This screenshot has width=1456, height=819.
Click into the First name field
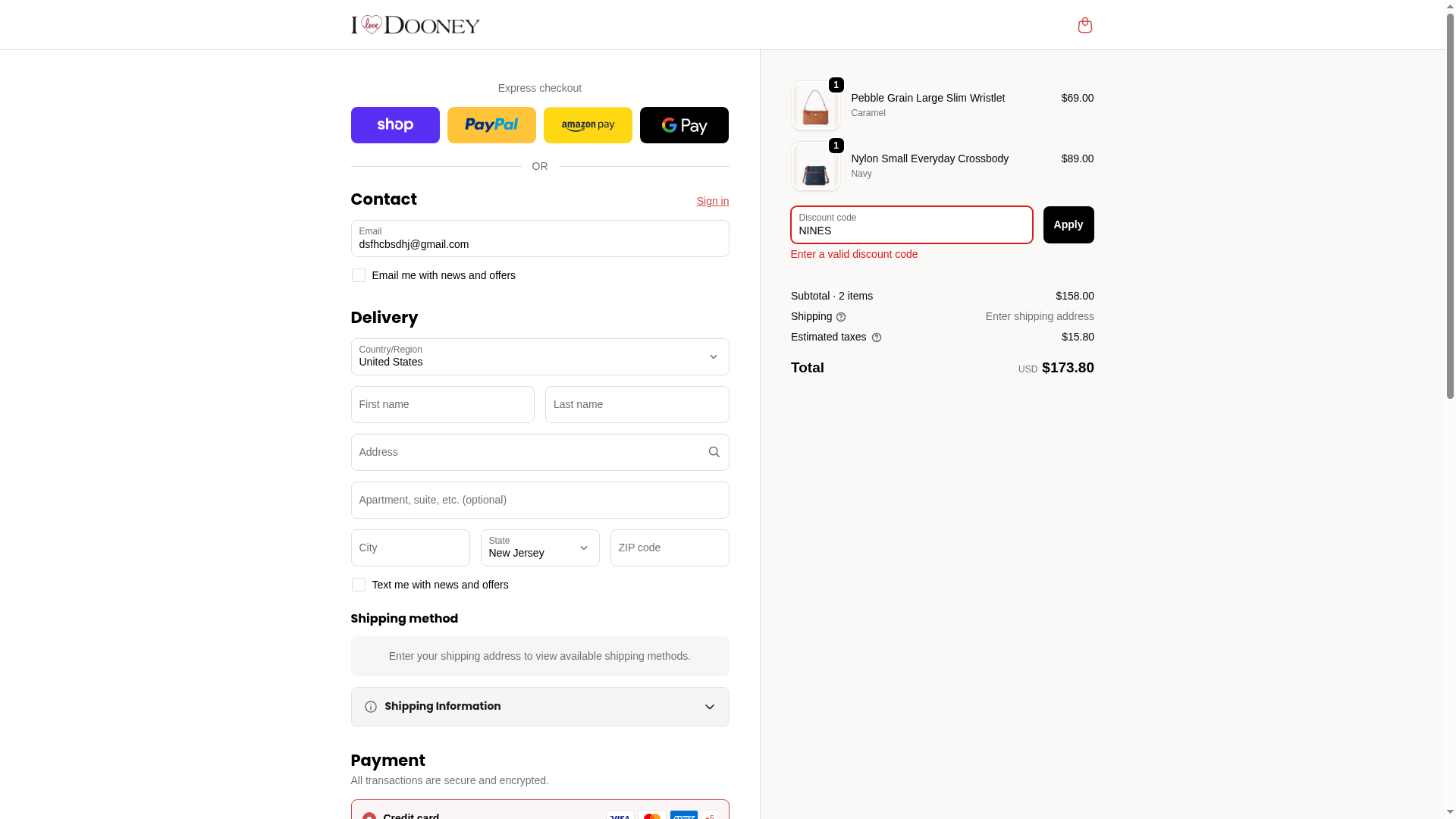tap(443, 404)
